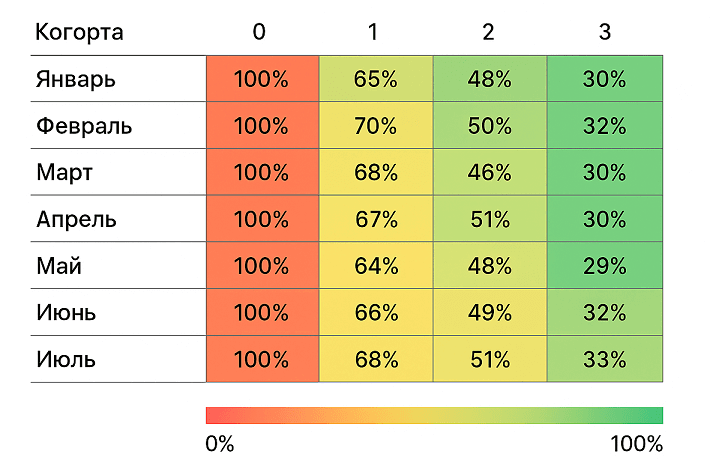Select the Июль cohort label
Viewport: 719px width, 460px height.
(66, 359)
